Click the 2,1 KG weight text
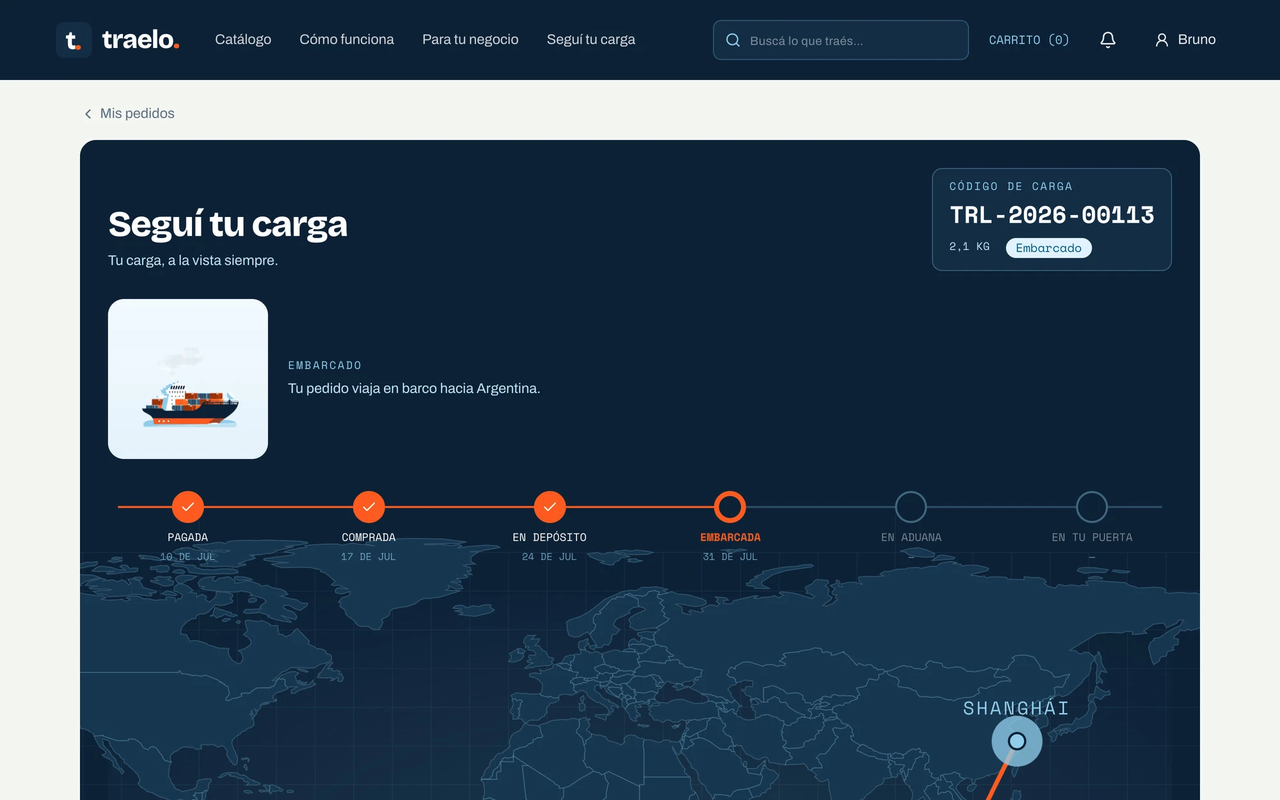 [970, 246]
